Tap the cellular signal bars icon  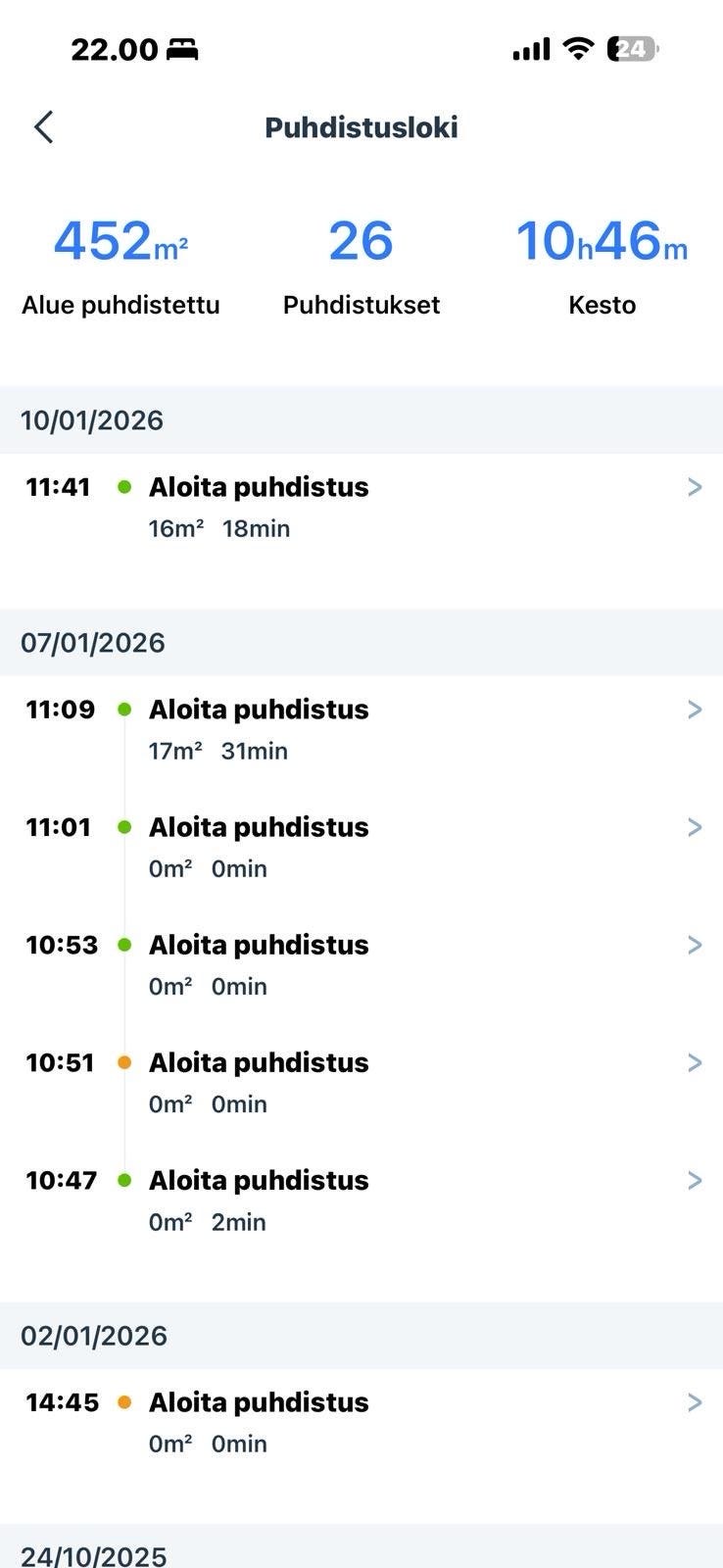tap(531, 49)
